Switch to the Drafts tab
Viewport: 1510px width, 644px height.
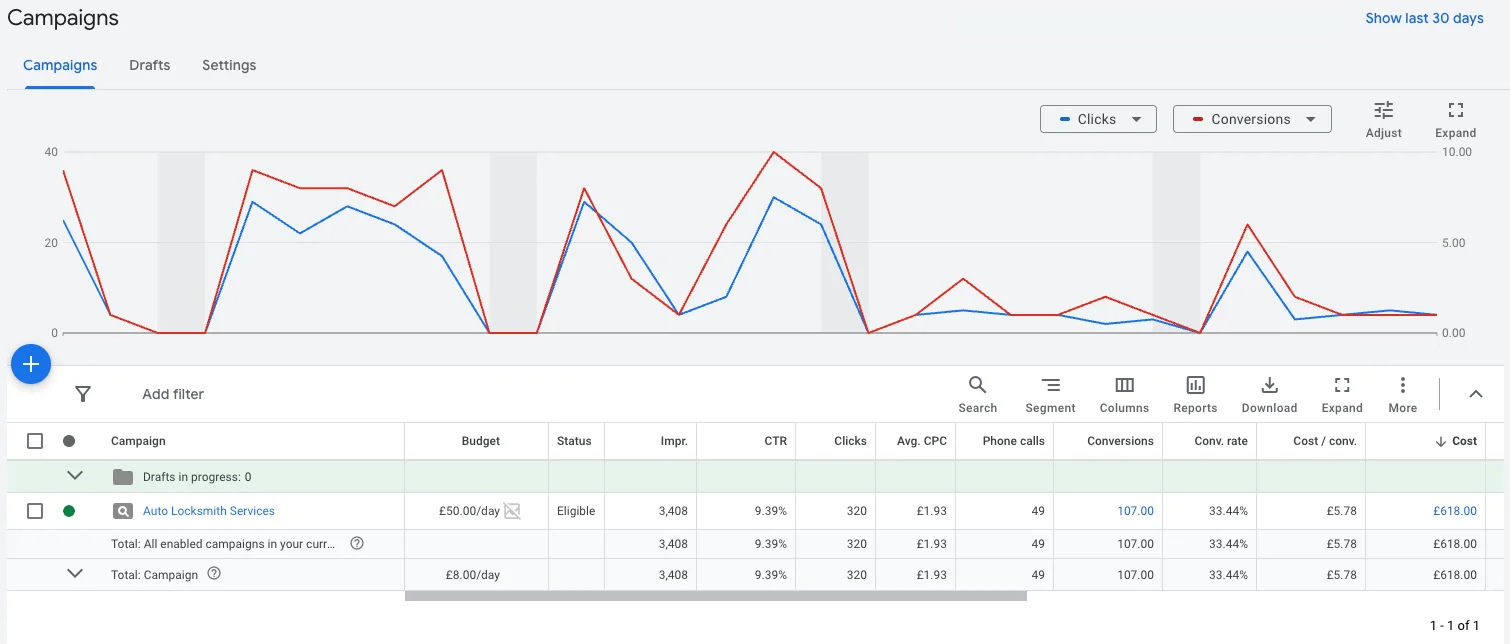coord(150,65)
